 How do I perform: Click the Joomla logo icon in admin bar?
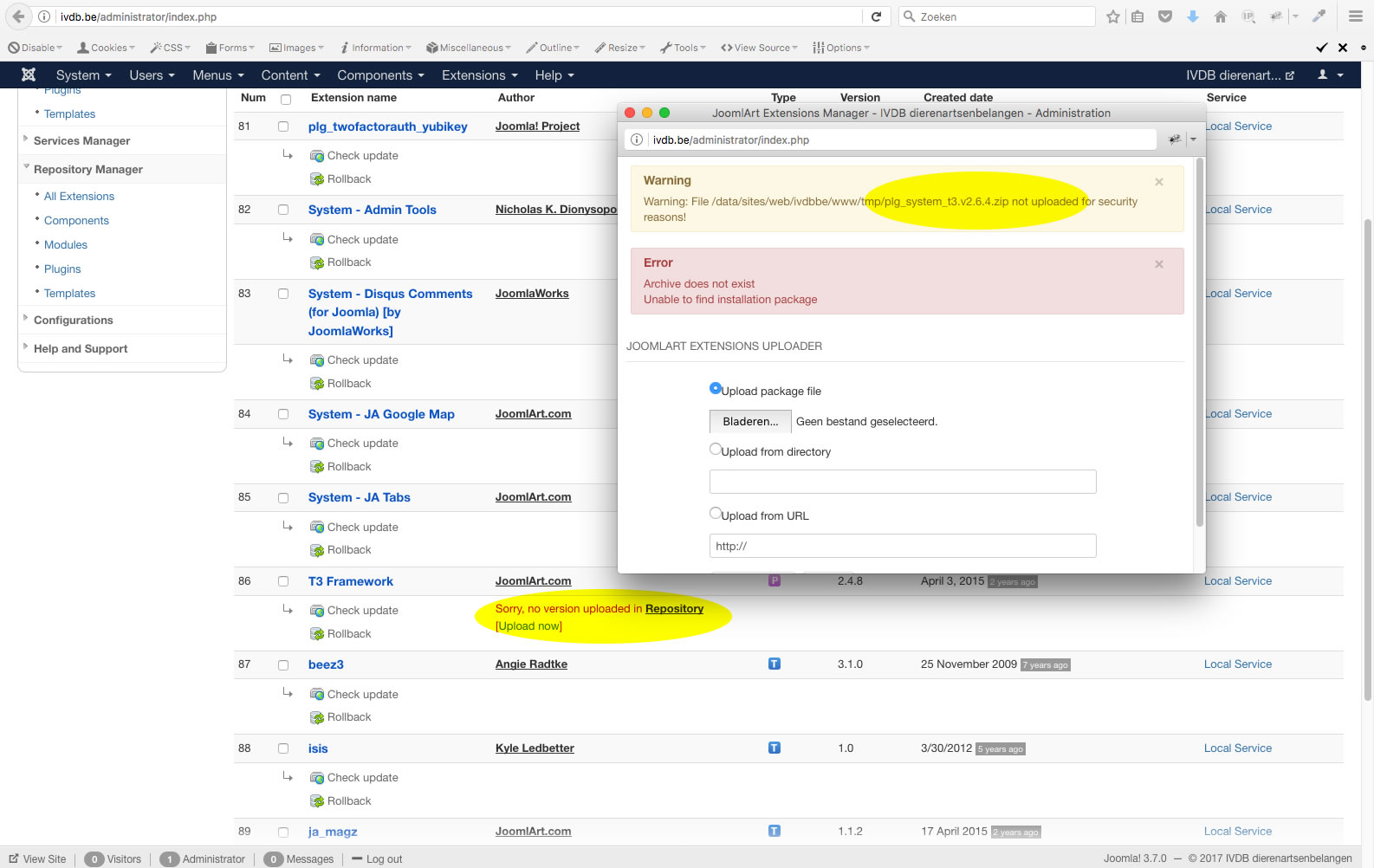click(x=29, y=75)
